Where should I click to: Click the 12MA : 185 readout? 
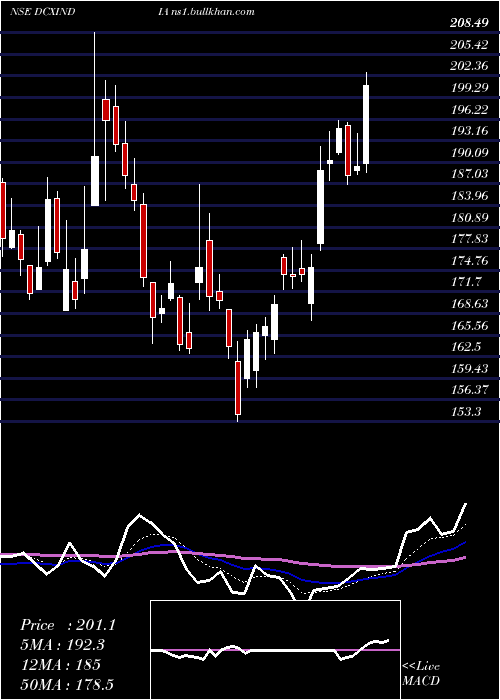pos(61,665)
